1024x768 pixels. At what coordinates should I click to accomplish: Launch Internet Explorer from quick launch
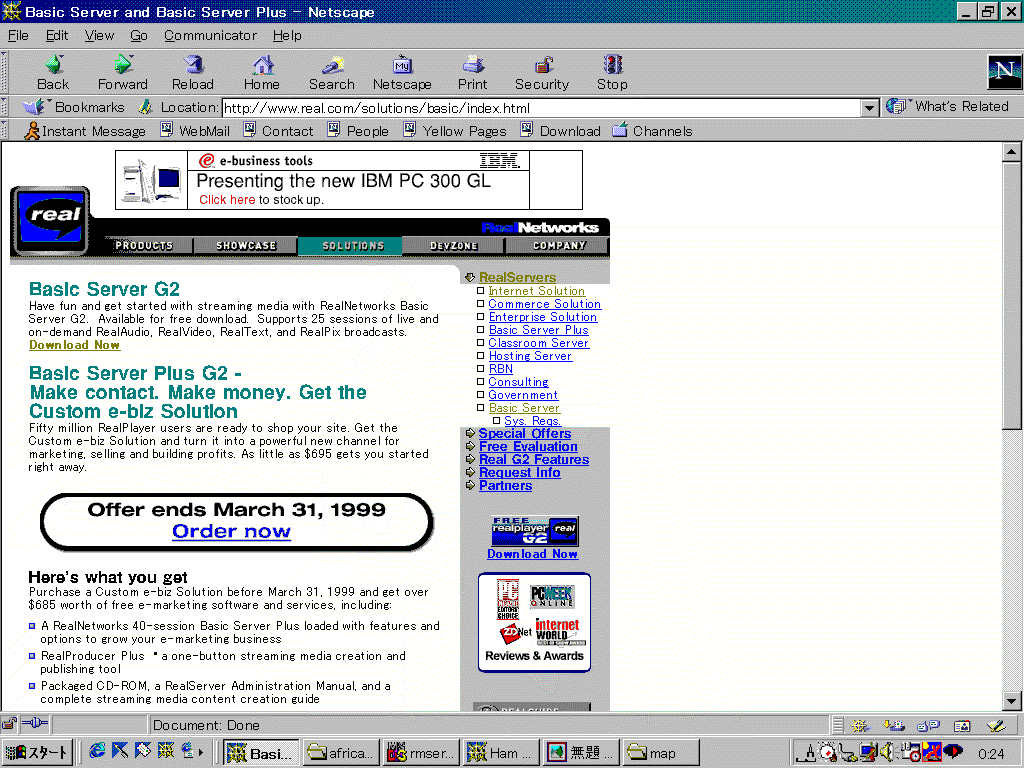click(x=97, y=751)
